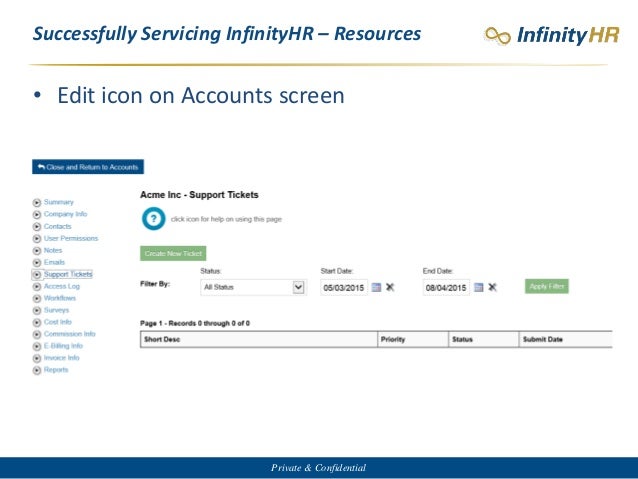Click the arrow icon beside Support Tickets

click(37, 274)
